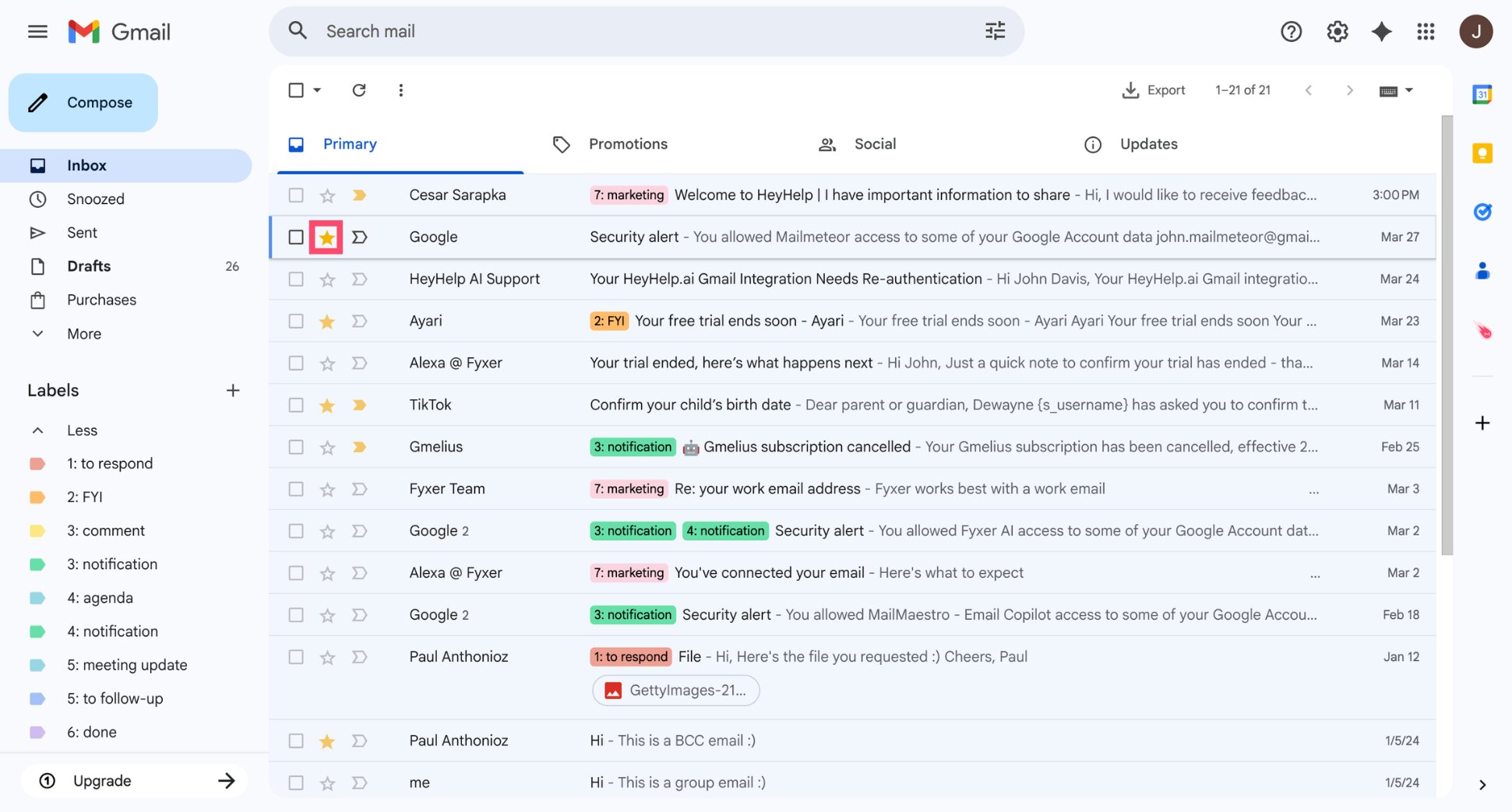Viewport: 1512px width, 812px height.
Task: Open the '1: to respond' label
Action: 110,464
